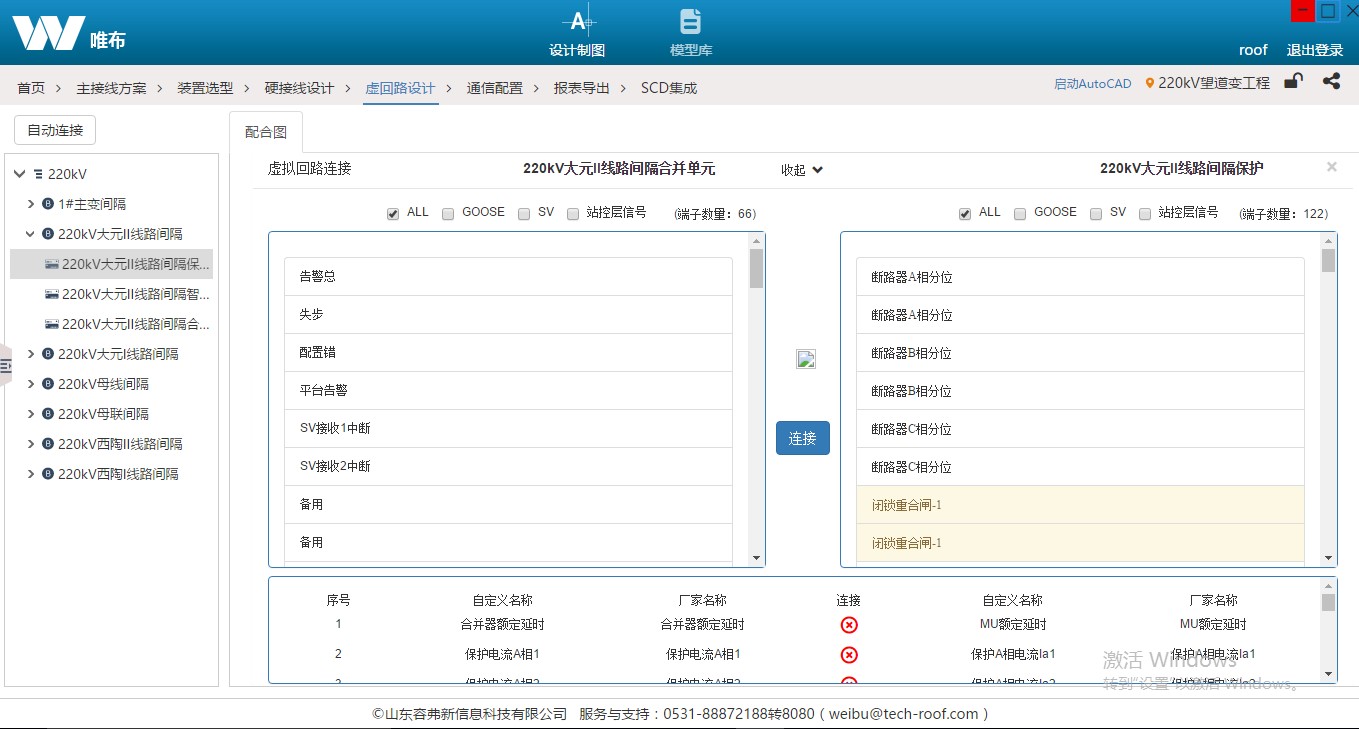Click the share icon in breadcrumb bar
Screen dimensions: 1359x729
[1331, 82]
